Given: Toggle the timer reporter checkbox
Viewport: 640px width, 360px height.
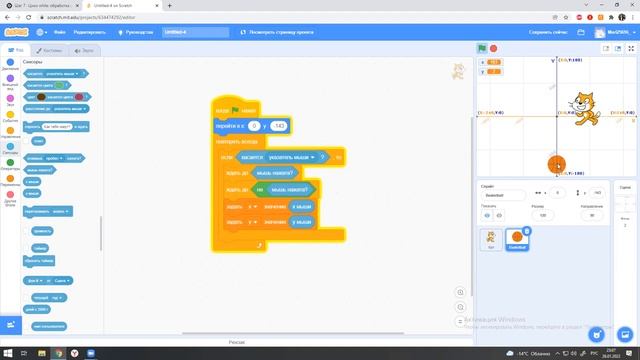Looking at the screenshot, I should [x=26, y=248].
